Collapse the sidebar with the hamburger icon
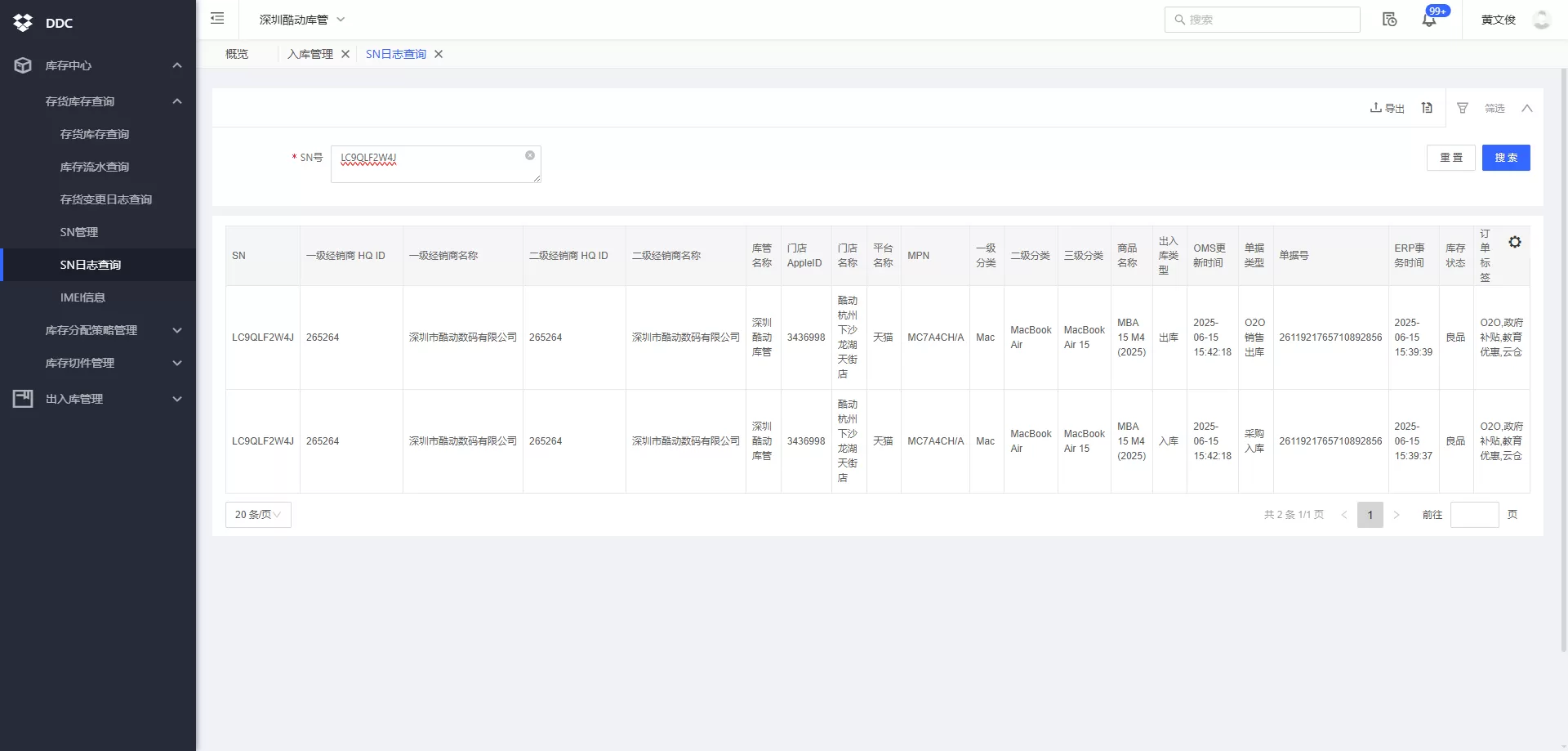1568x751 pixels. [x=217, y=19]
